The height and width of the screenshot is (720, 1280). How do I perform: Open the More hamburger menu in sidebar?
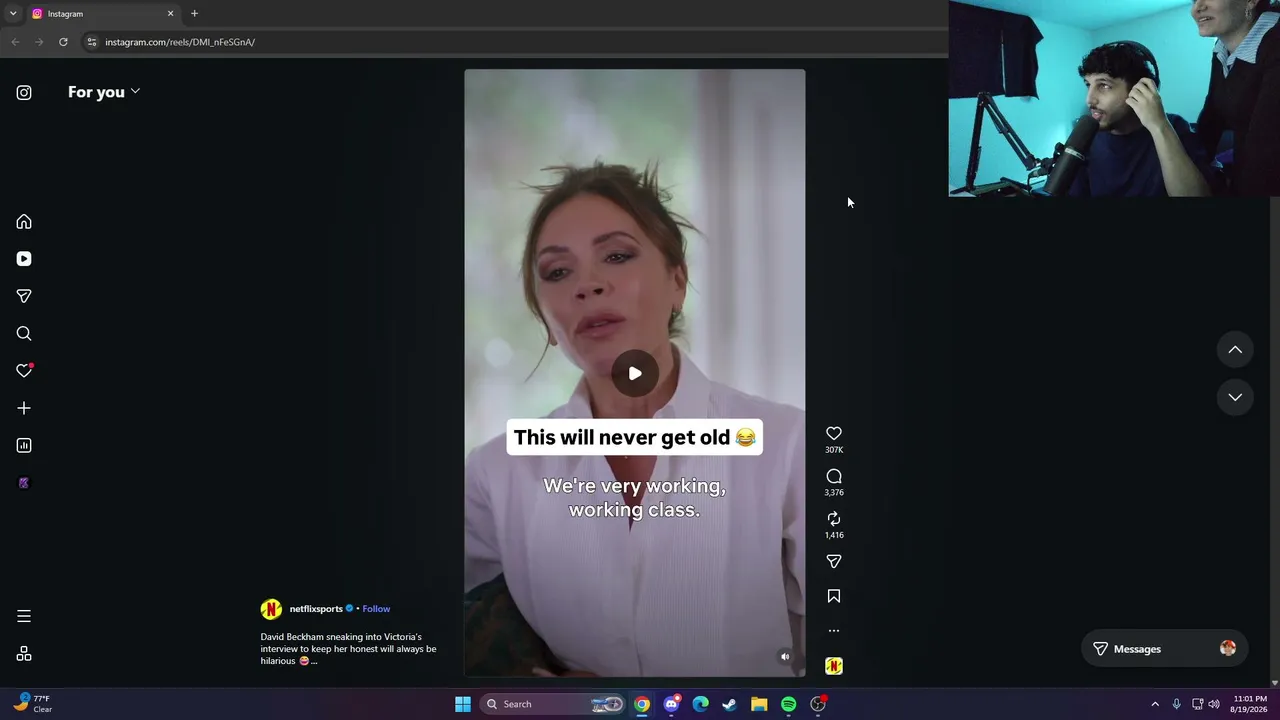click(x=24, y=616)
